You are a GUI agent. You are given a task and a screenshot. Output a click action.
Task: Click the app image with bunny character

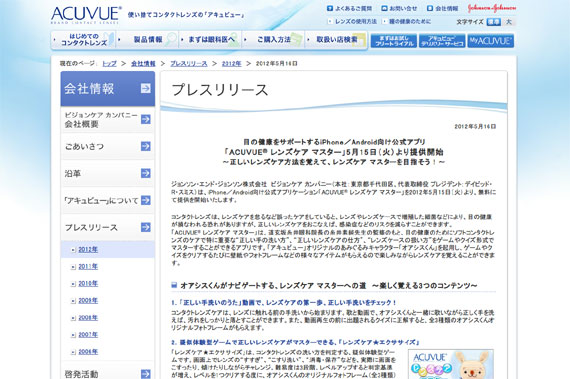(x=451, y=364)
